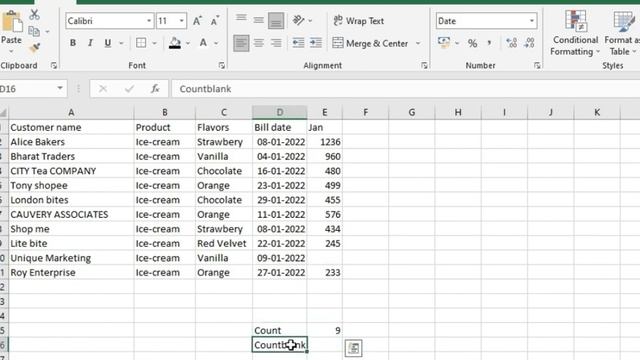
Task: Open Format as Table gallery
Action: pos(621,33)
